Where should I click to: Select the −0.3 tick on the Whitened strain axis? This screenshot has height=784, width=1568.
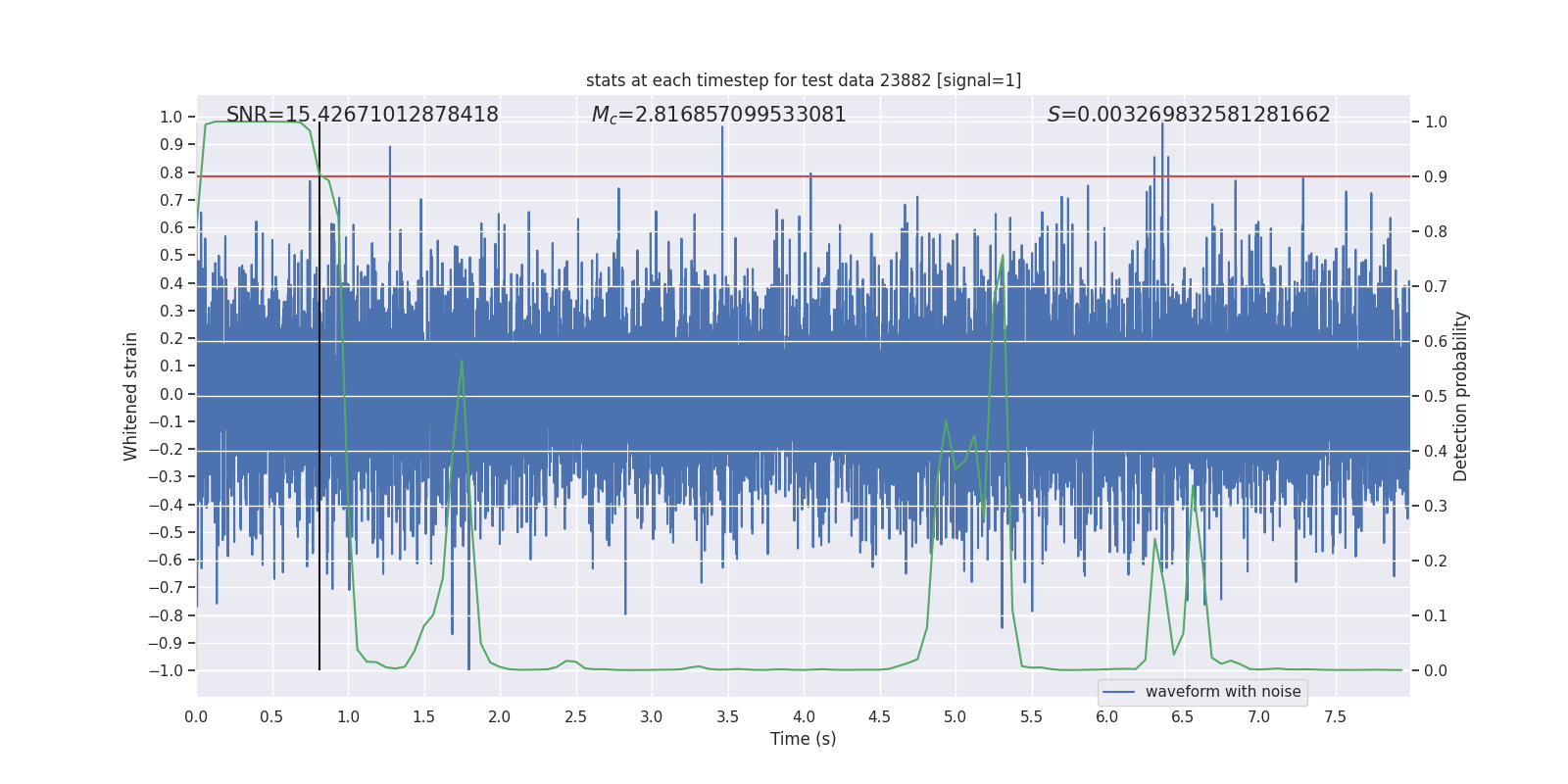(166, 476)
